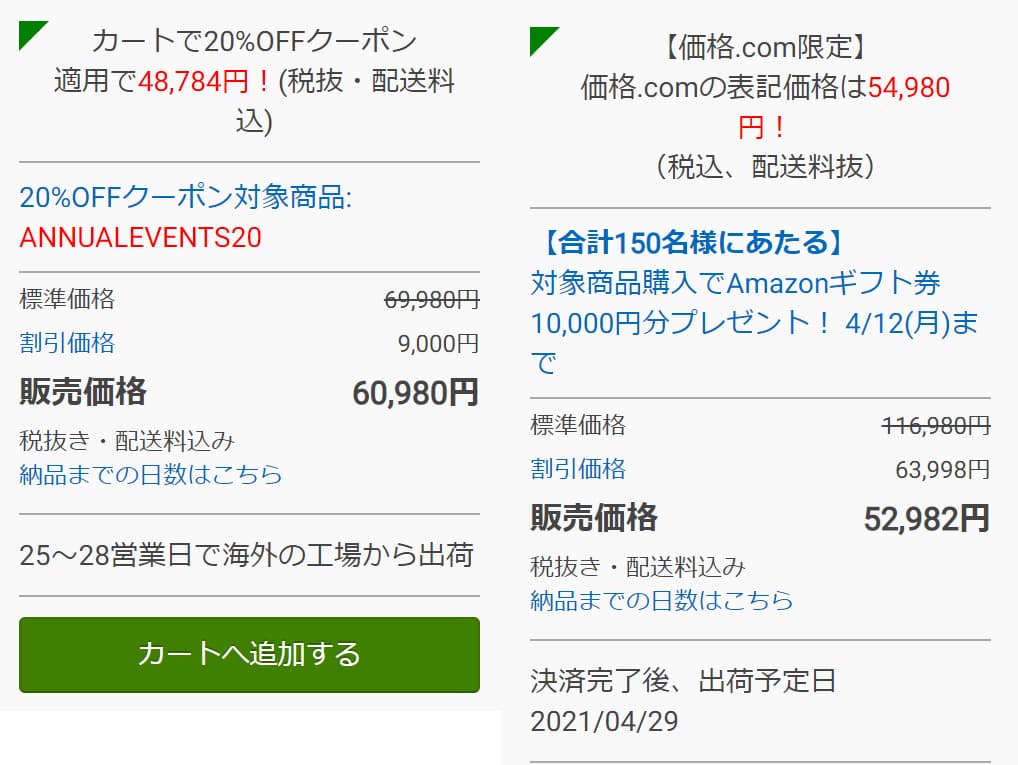Open the Amazonギフト券10,000円分プレゼント link
Screen dimensions: 1018x765
pyautogui.click(x=754, y=323)
